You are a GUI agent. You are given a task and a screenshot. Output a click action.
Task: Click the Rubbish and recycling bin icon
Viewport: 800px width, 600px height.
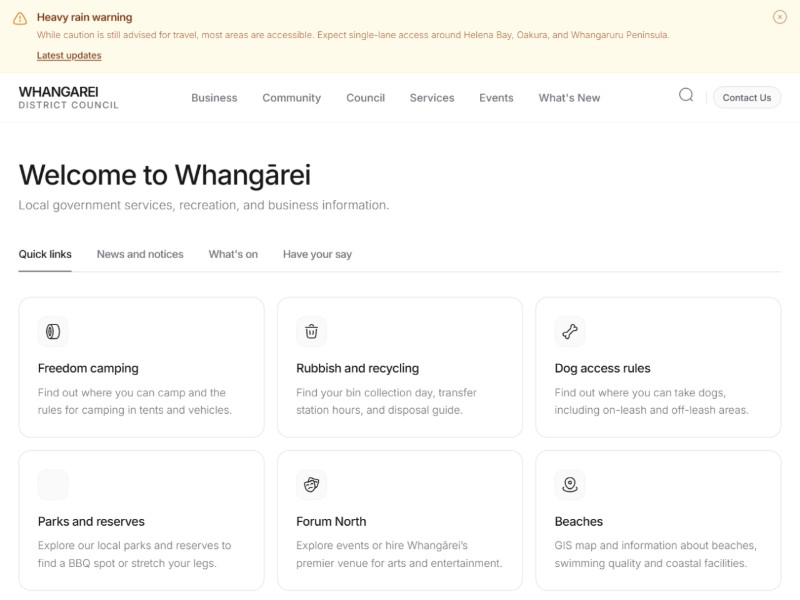pos(311,331)
